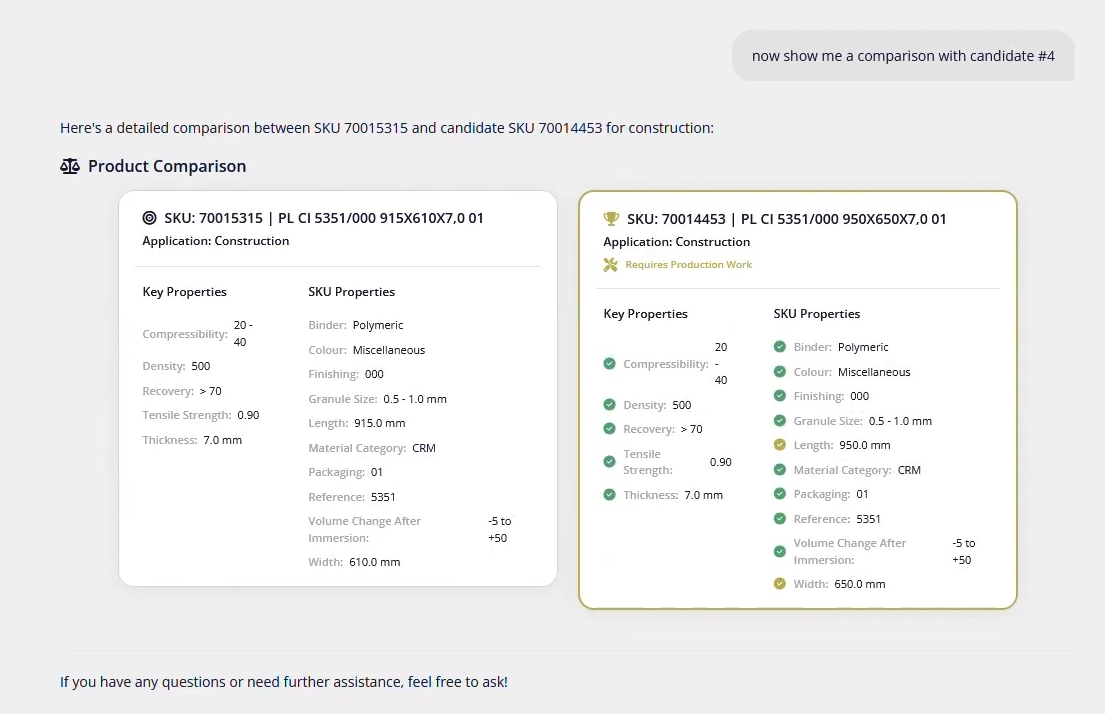Screen dimensions: 1105x714
Task: Click Application: Construction in the candidate card
Action: coord(677,242)
